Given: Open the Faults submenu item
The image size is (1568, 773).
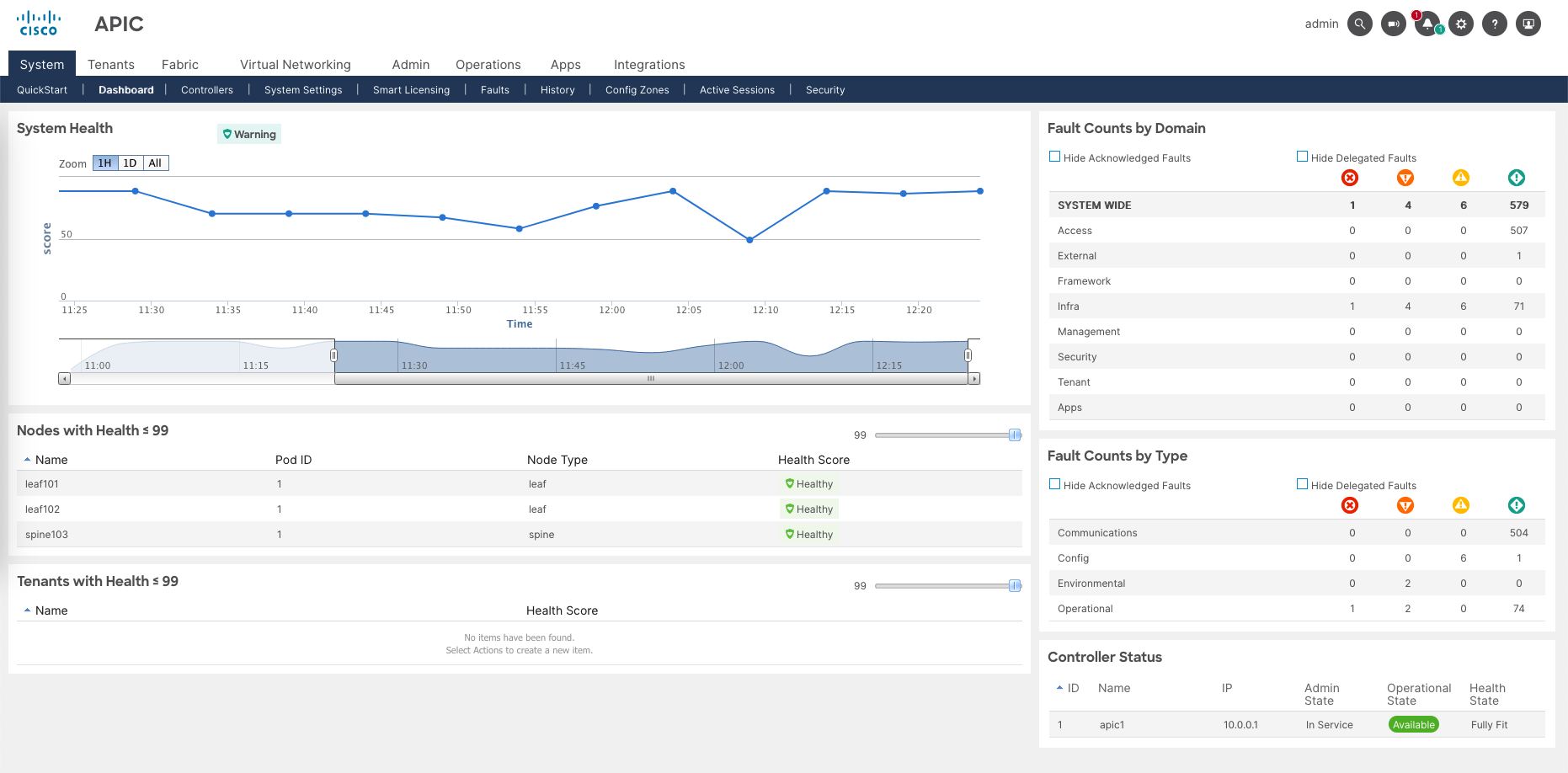Looking at the screenshot, I should [494, 90].
